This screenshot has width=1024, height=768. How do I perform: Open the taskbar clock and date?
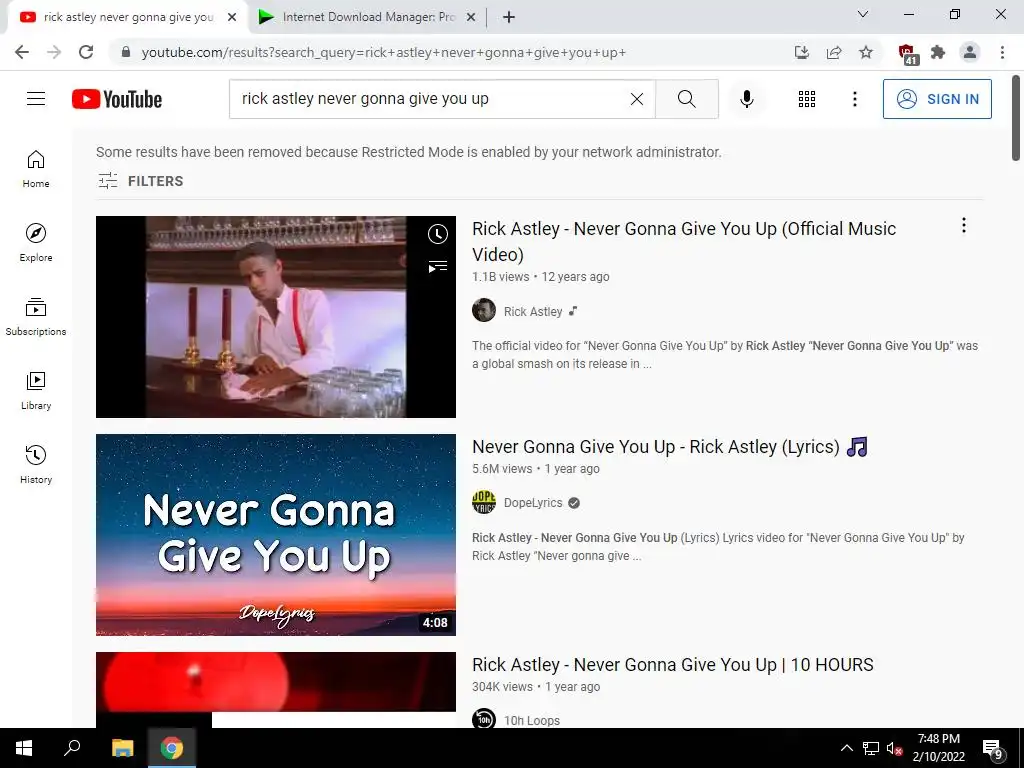[938, 748]
